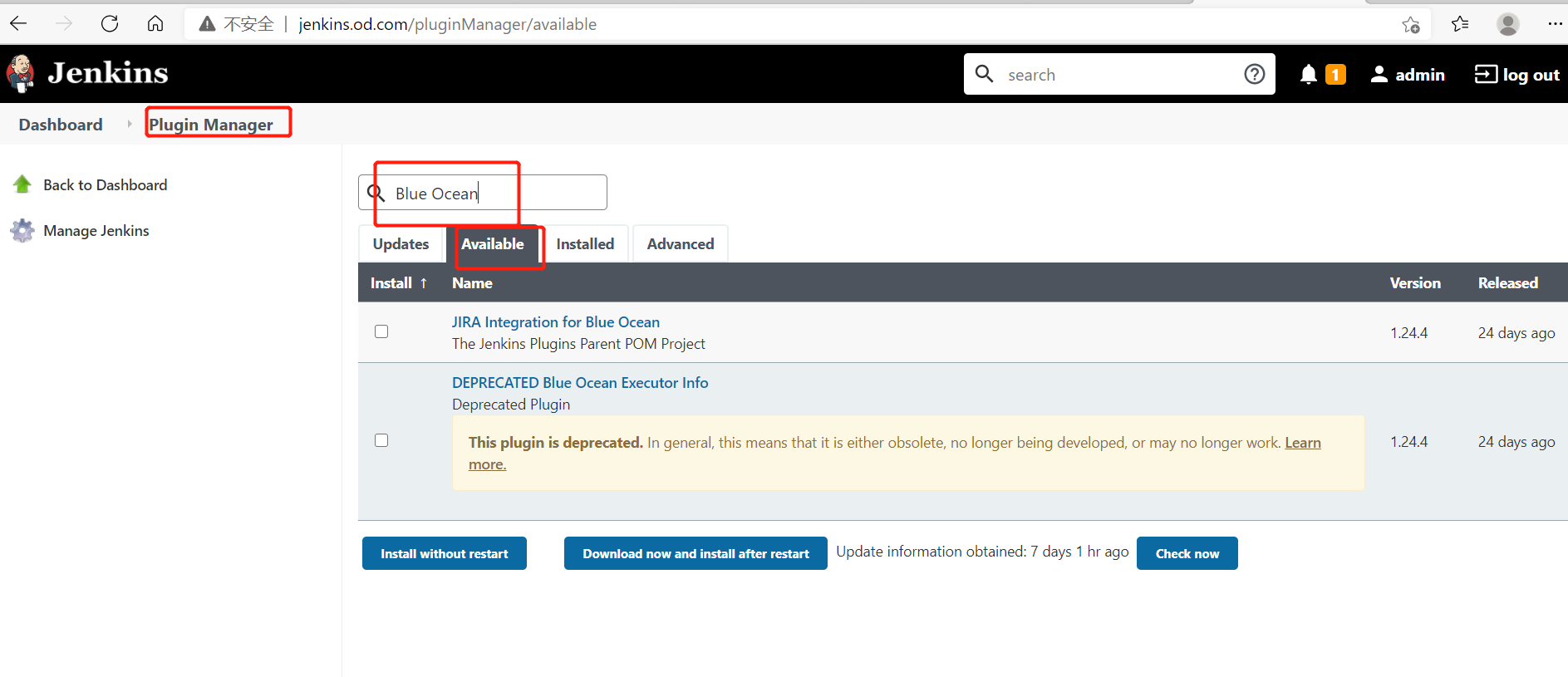Open the browser favorites star icon
The height and width of the screenshot is (677, 1568).
pos(1459,24)
